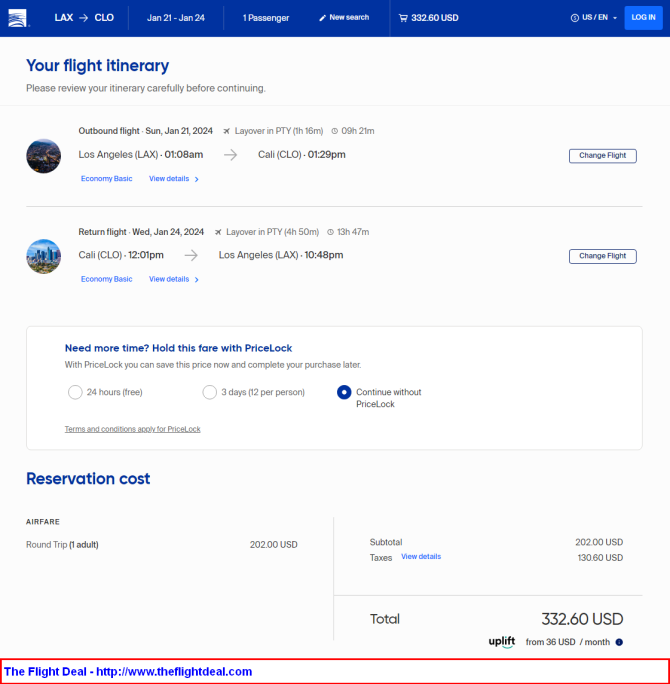
Task: Click the Subtotal 202.00 USD amount
Action: coord(599,542)
